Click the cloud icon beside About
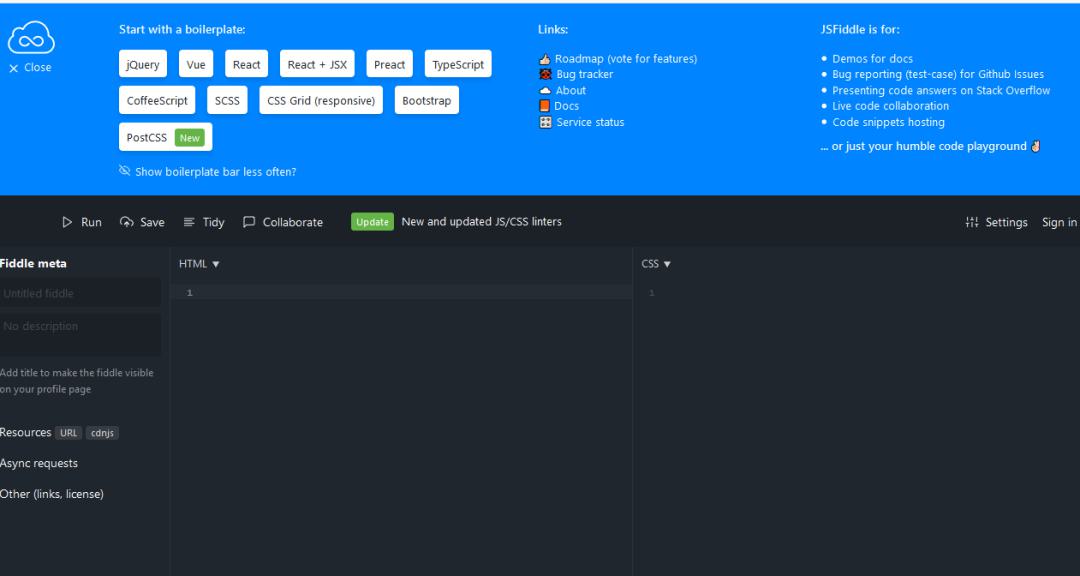Image resolution: width=1080 pixels, height=576 pixels. (x=545, y=90)
